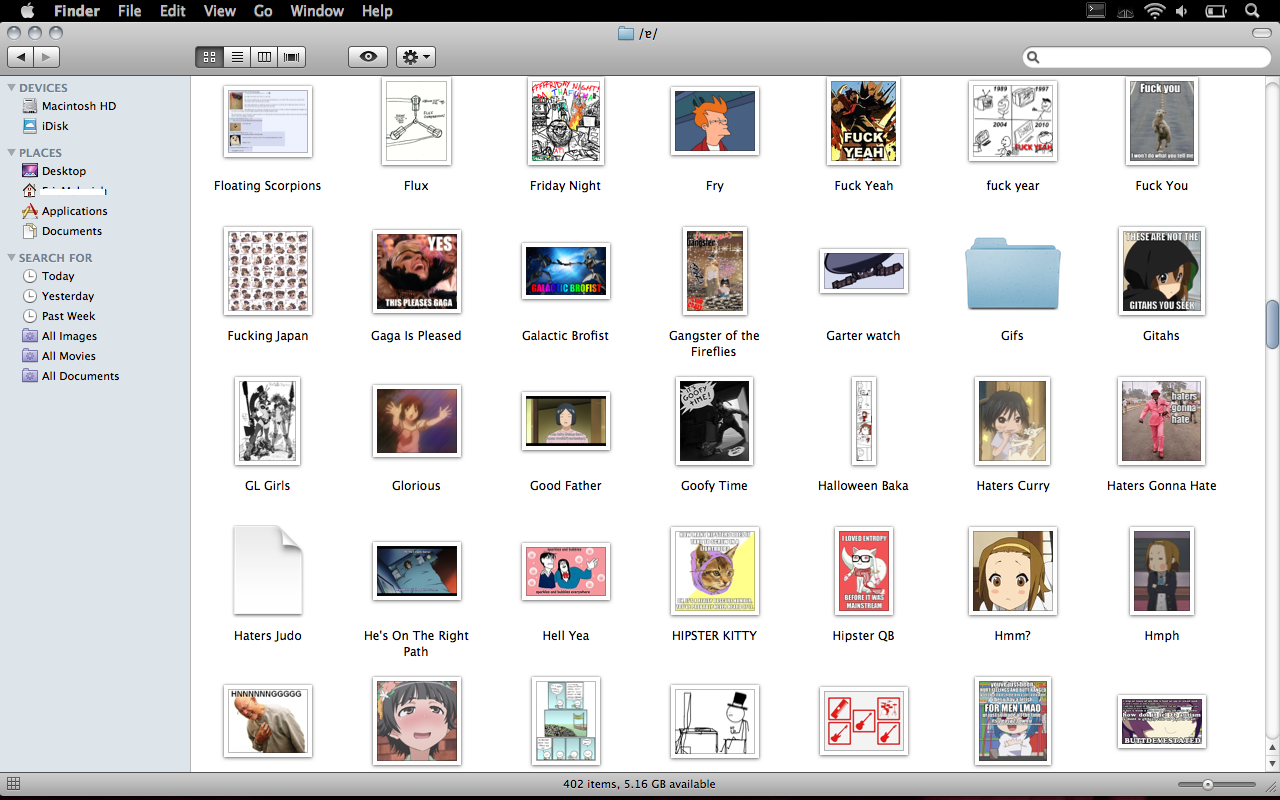
Task: Select the Friday Night thumbnail
Action: point(565,121)
